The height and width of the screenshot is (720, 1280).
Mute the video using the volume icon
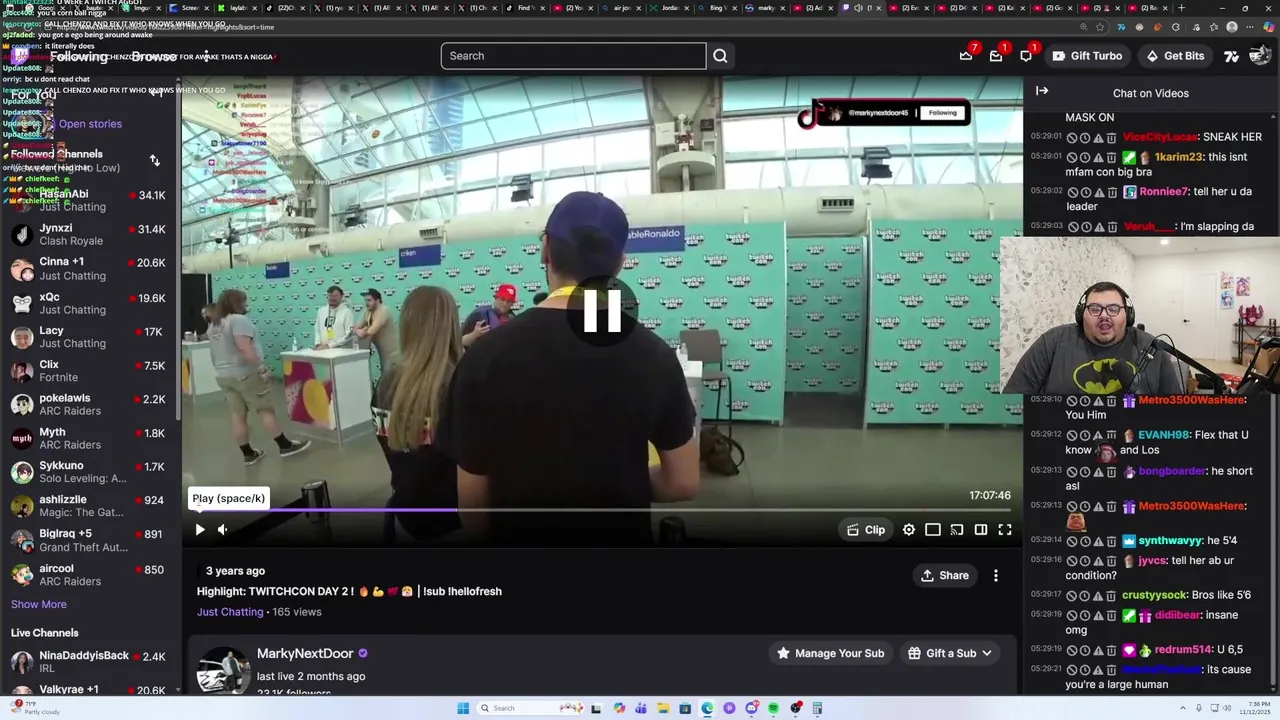click(222, 530)
